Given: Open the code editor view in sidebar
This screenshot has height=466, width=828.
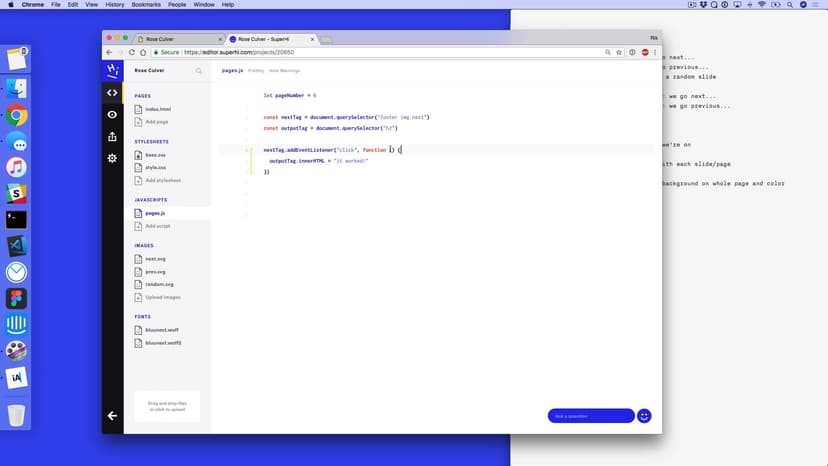Looking at the screenshot, I should pyautogui.click(x=112, y=93).
